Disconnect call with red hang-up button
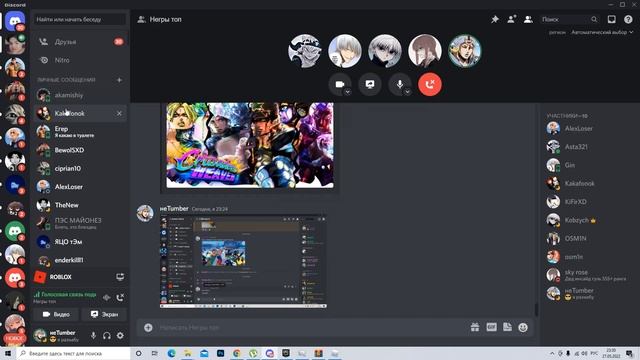 pyautogui.click(x=430, y=84)
